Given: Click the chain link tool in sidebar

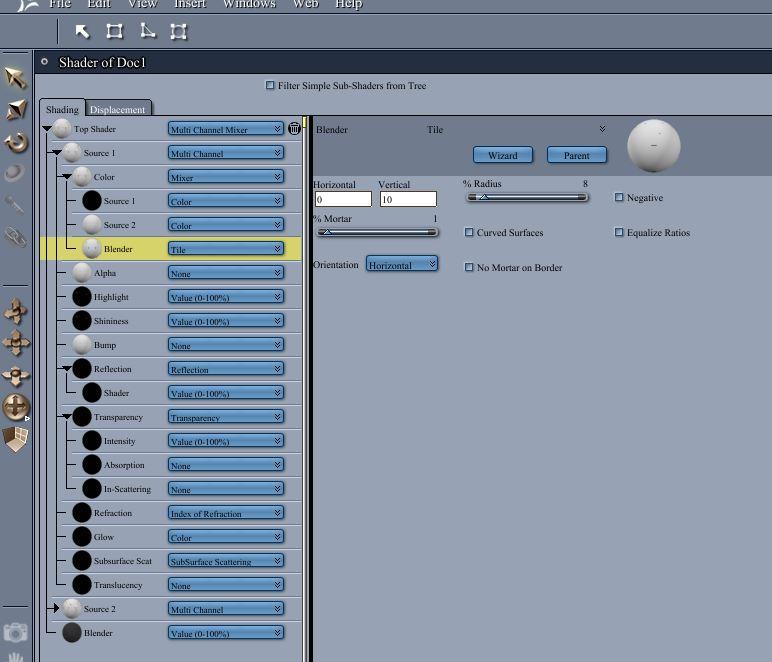Looking at the screenshot, I should pos(15,237).
